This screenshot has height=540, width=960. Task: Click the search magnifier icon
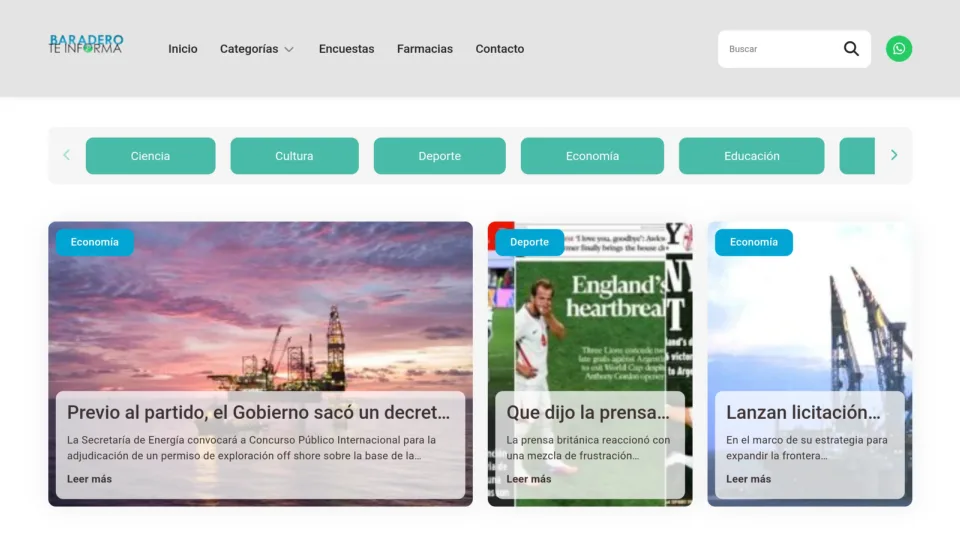(851, 48)
